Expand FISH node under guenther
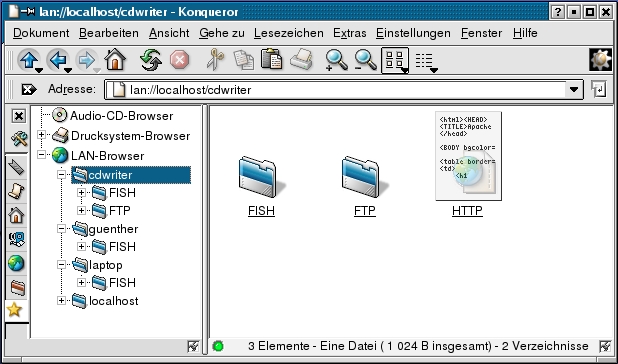 click(x=81, y=246)
